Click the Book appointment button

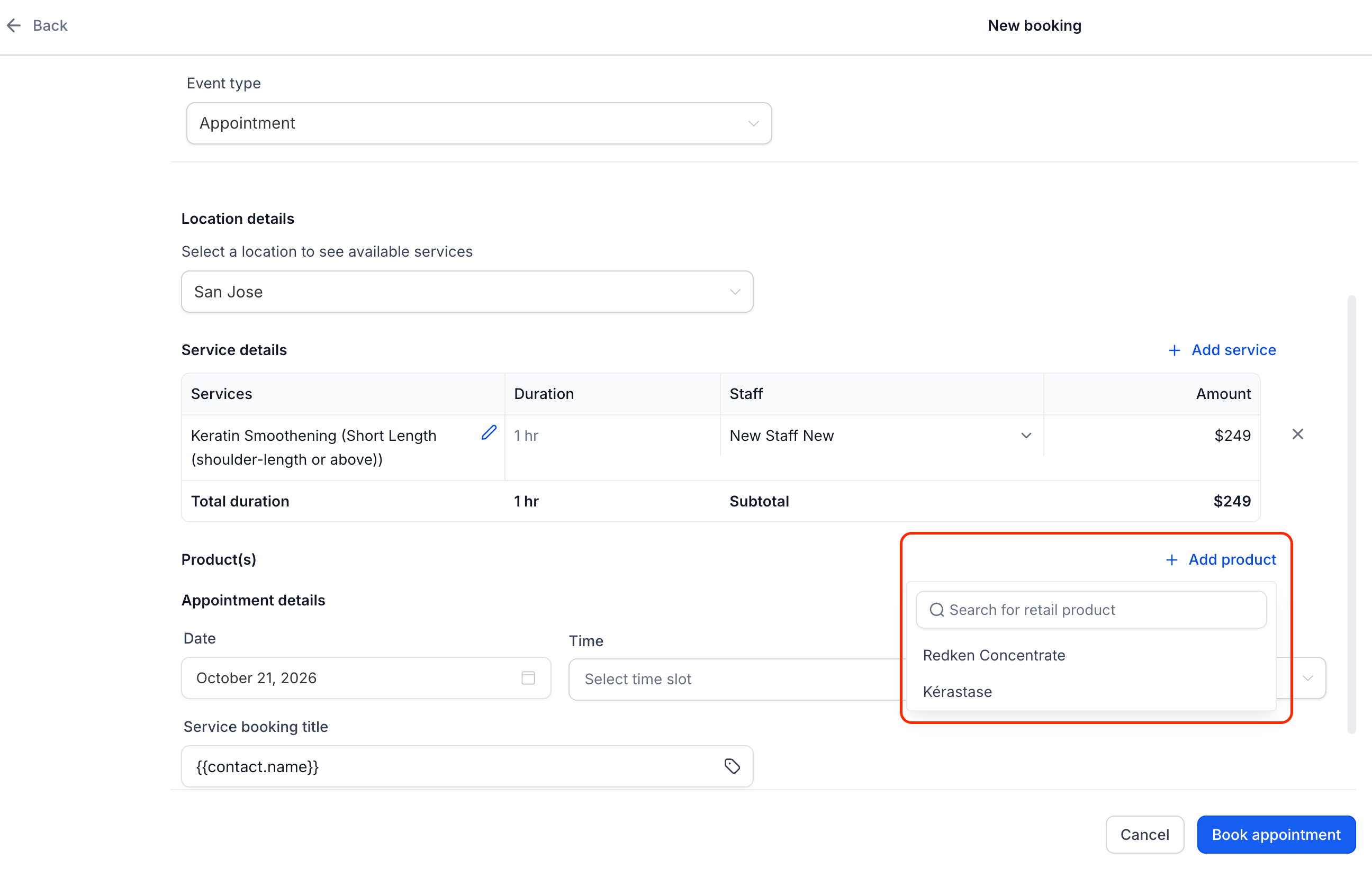click(x=1276, y=835)
